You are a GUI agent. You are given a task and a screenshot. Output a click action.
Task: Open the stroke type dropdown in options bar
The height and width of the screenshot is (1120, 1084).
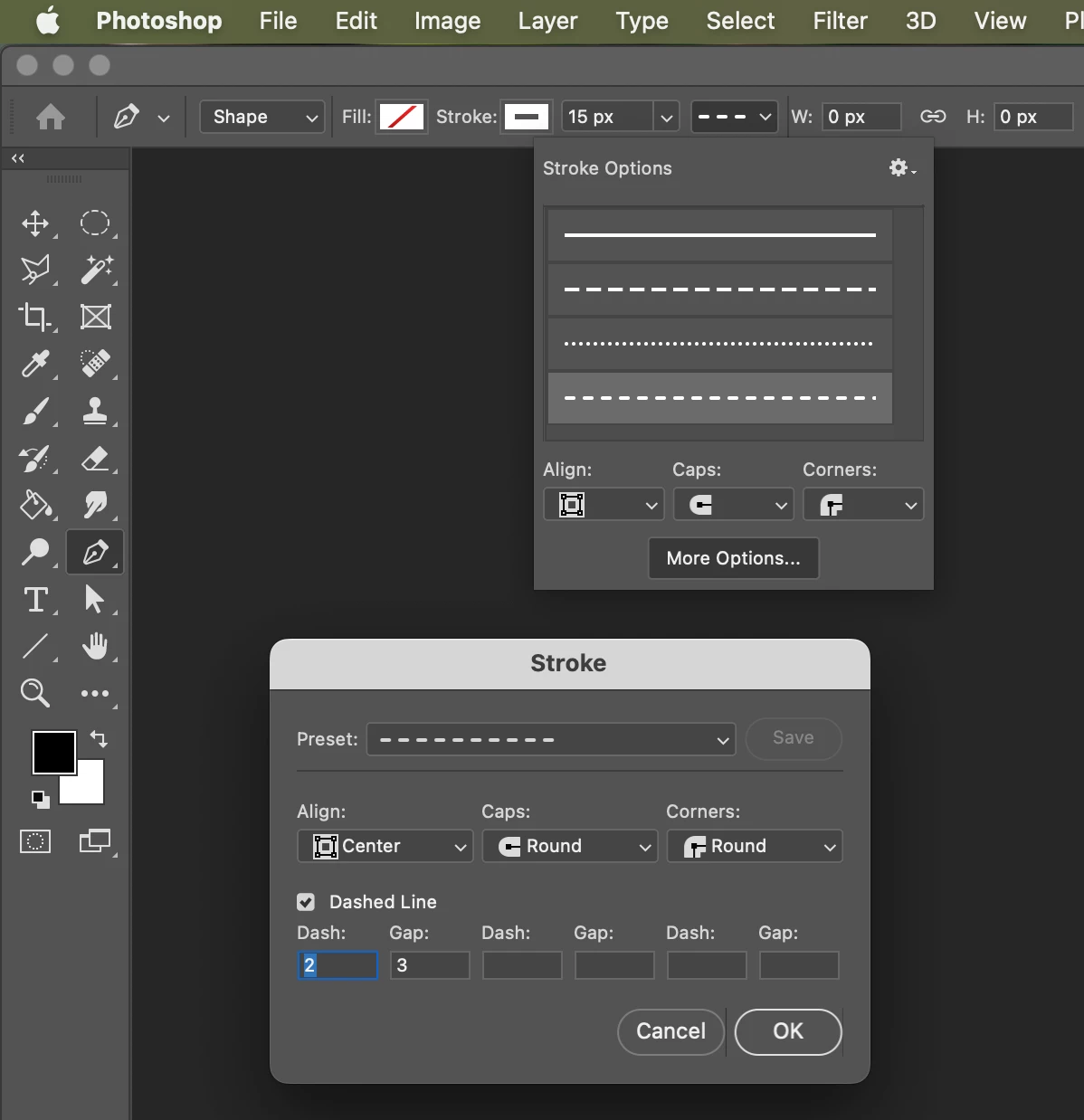click(734, 117)
